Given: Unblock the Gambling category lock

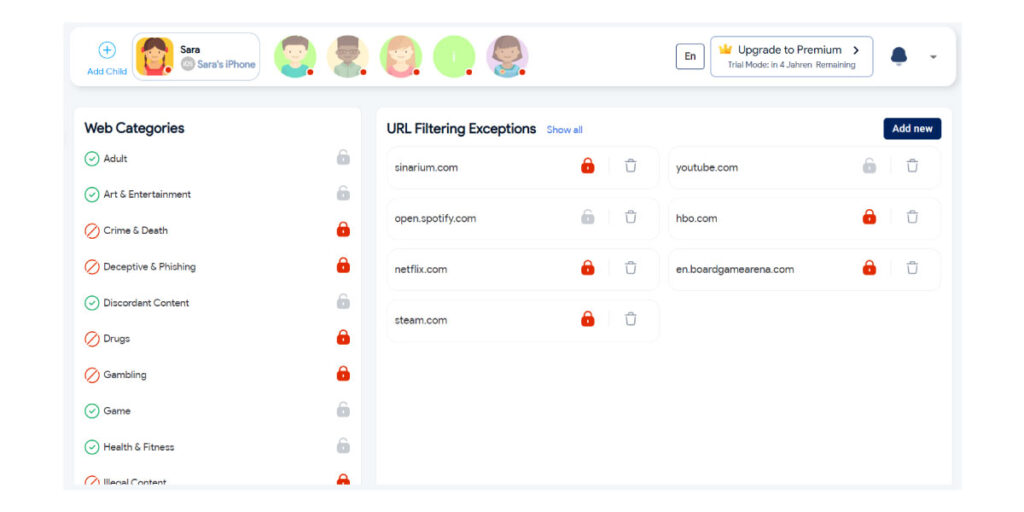Looking at the screenshot, I should 343,374.
